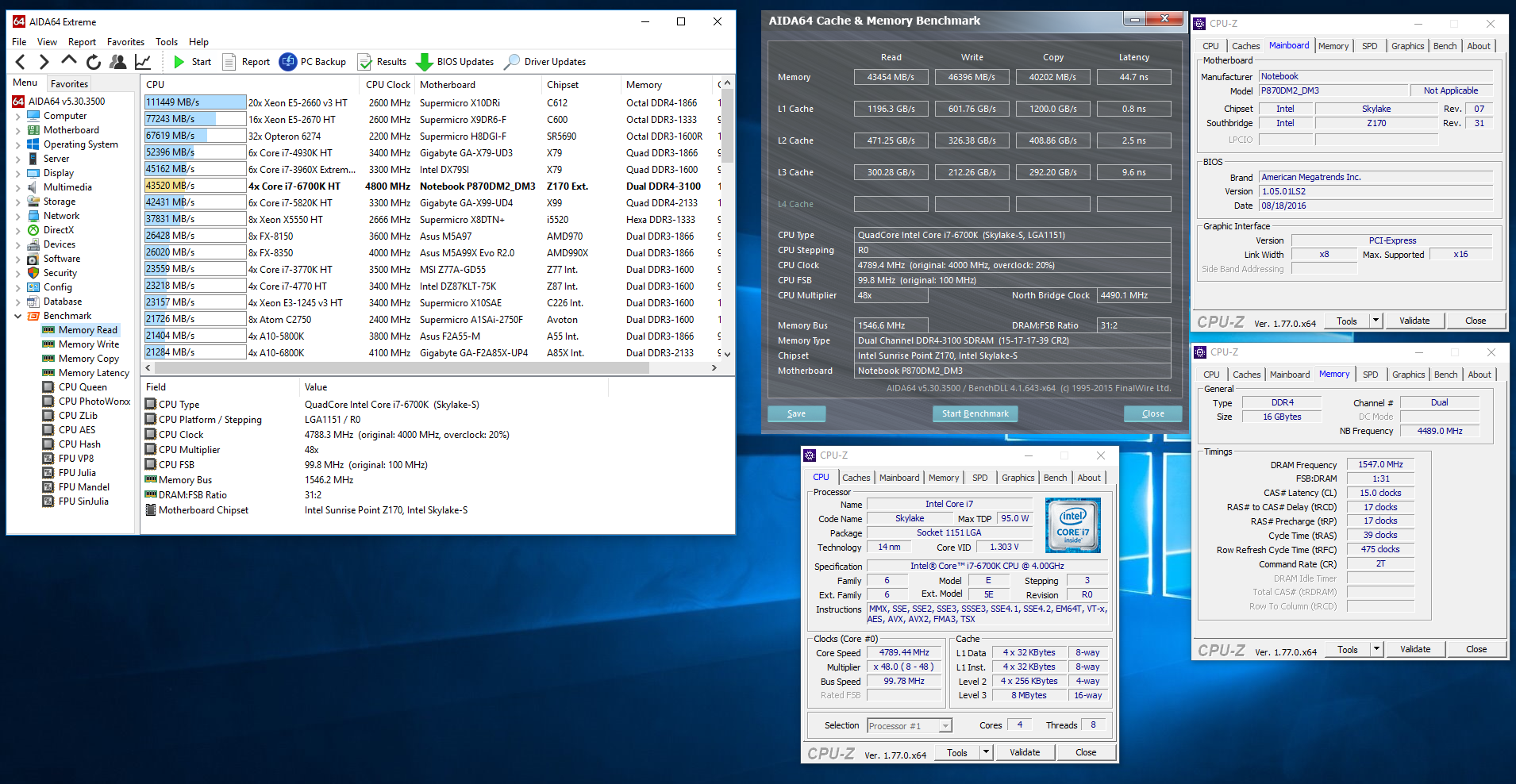Click Validate in the CPU-Z Mainboard window

tap(1414, 321)
